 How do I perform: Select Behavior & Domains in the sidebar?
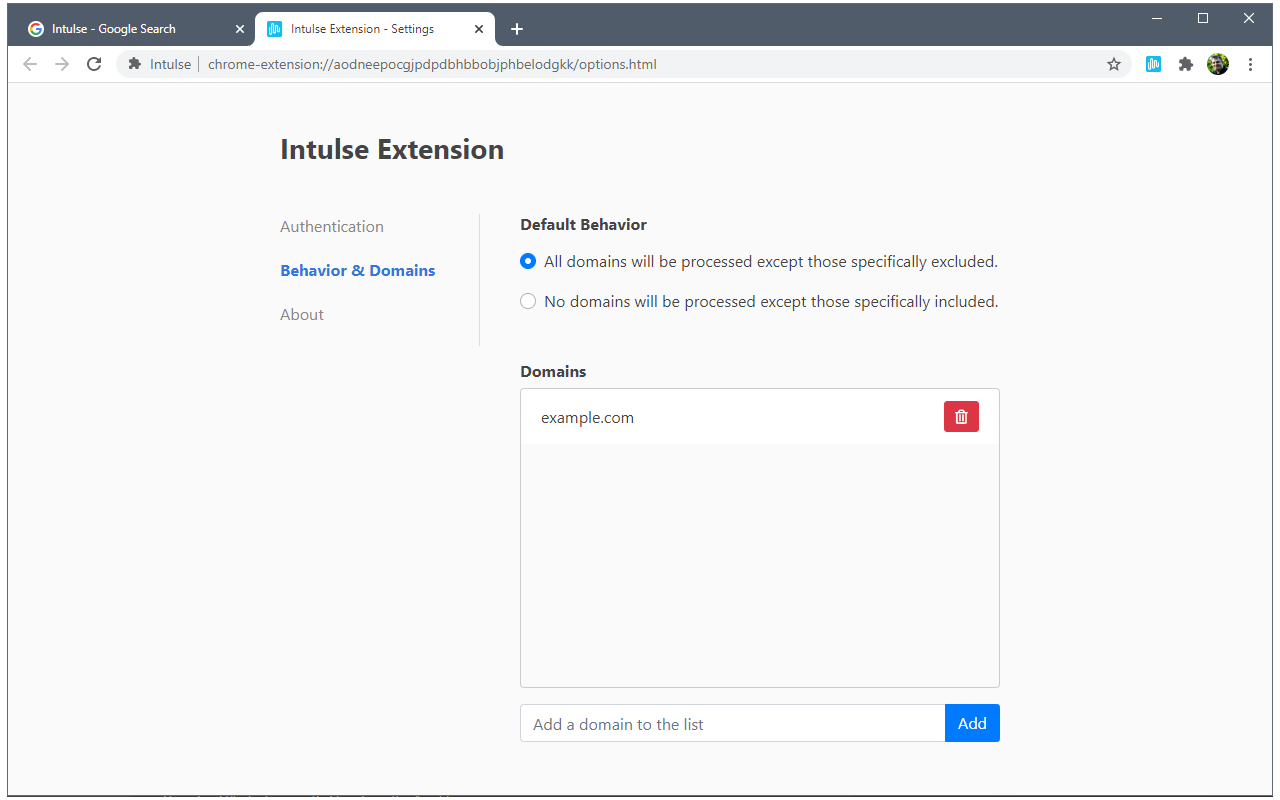[357, 270]
